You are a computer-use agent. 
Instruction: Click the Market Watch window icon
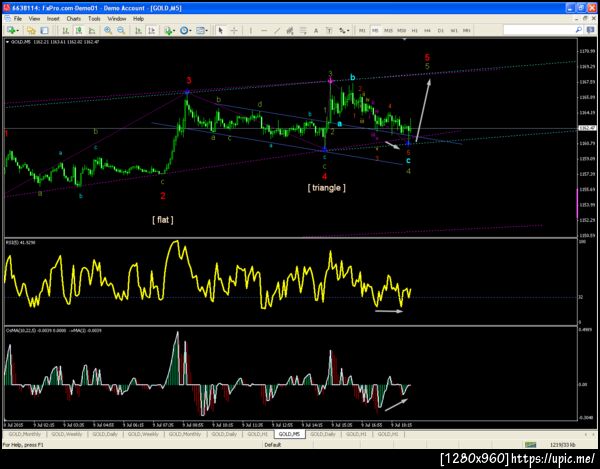(x=44, y=31)
